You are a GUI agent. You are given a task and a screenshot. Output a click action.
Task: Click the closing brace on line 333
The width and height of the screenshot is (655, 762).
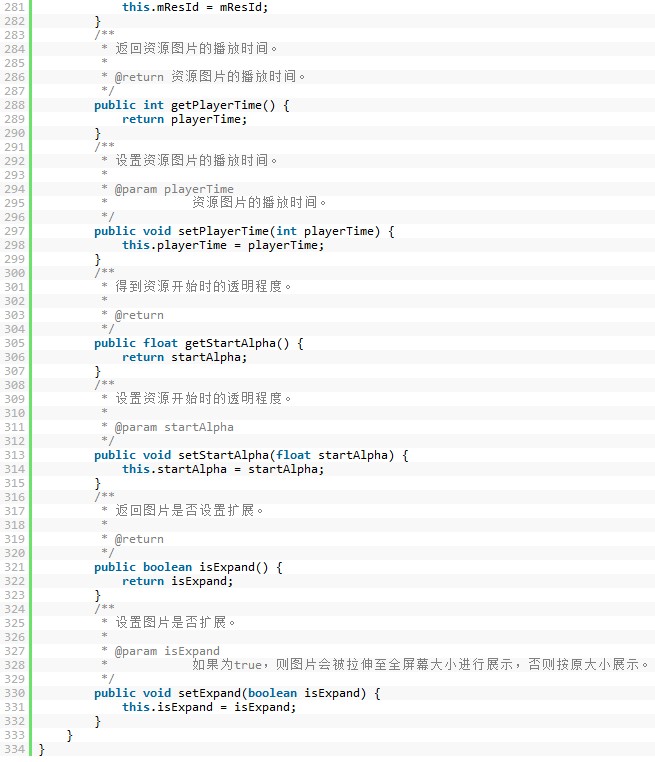[x=69, y=735]
